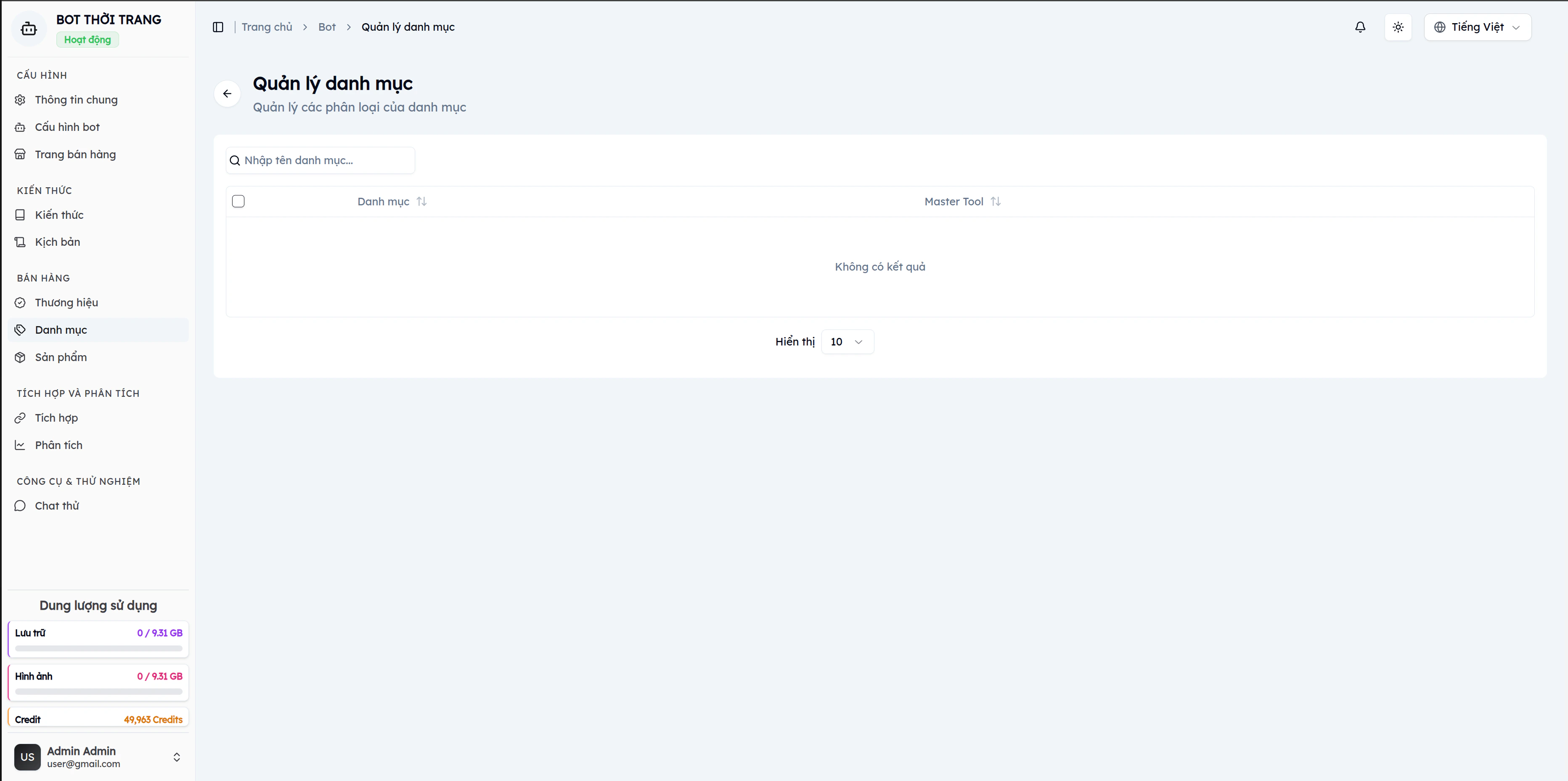Click the bot avatar icon in sidebar header
Screen dimensions: 1568x781
(29, 29)
